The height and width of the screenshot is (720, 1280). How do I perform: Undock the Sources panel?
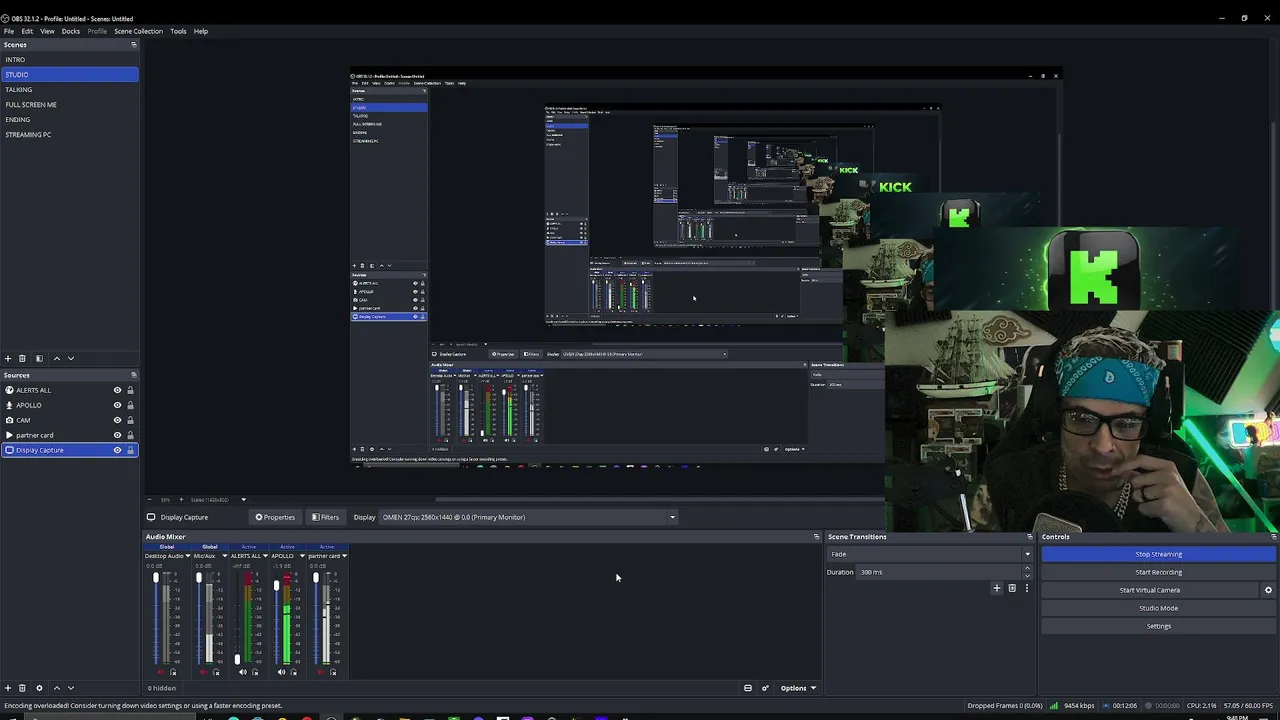pyautogui.click(x=134, y=375)
